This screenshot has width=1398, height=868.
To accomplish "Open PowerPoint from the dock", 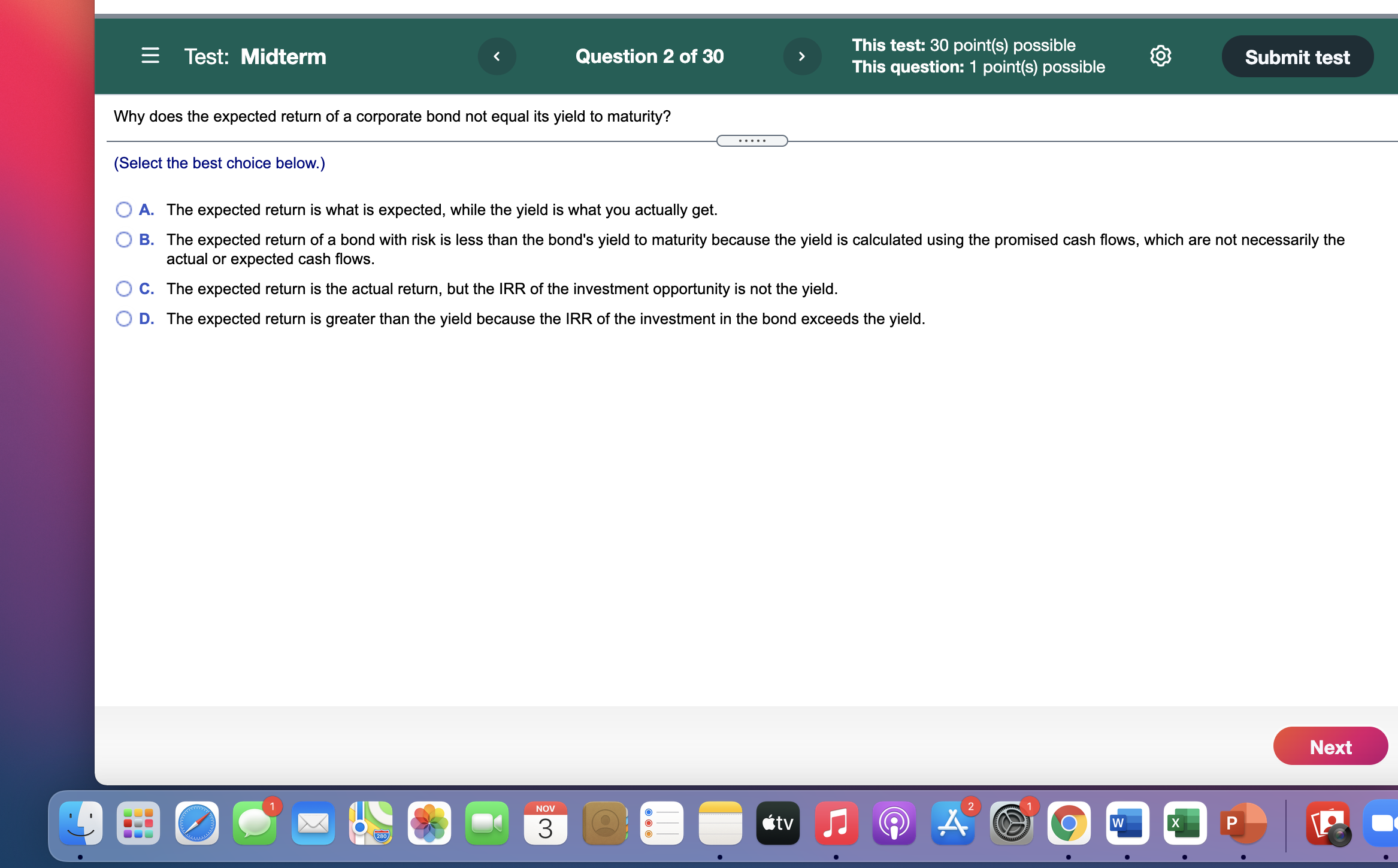I will point(1243,824).
